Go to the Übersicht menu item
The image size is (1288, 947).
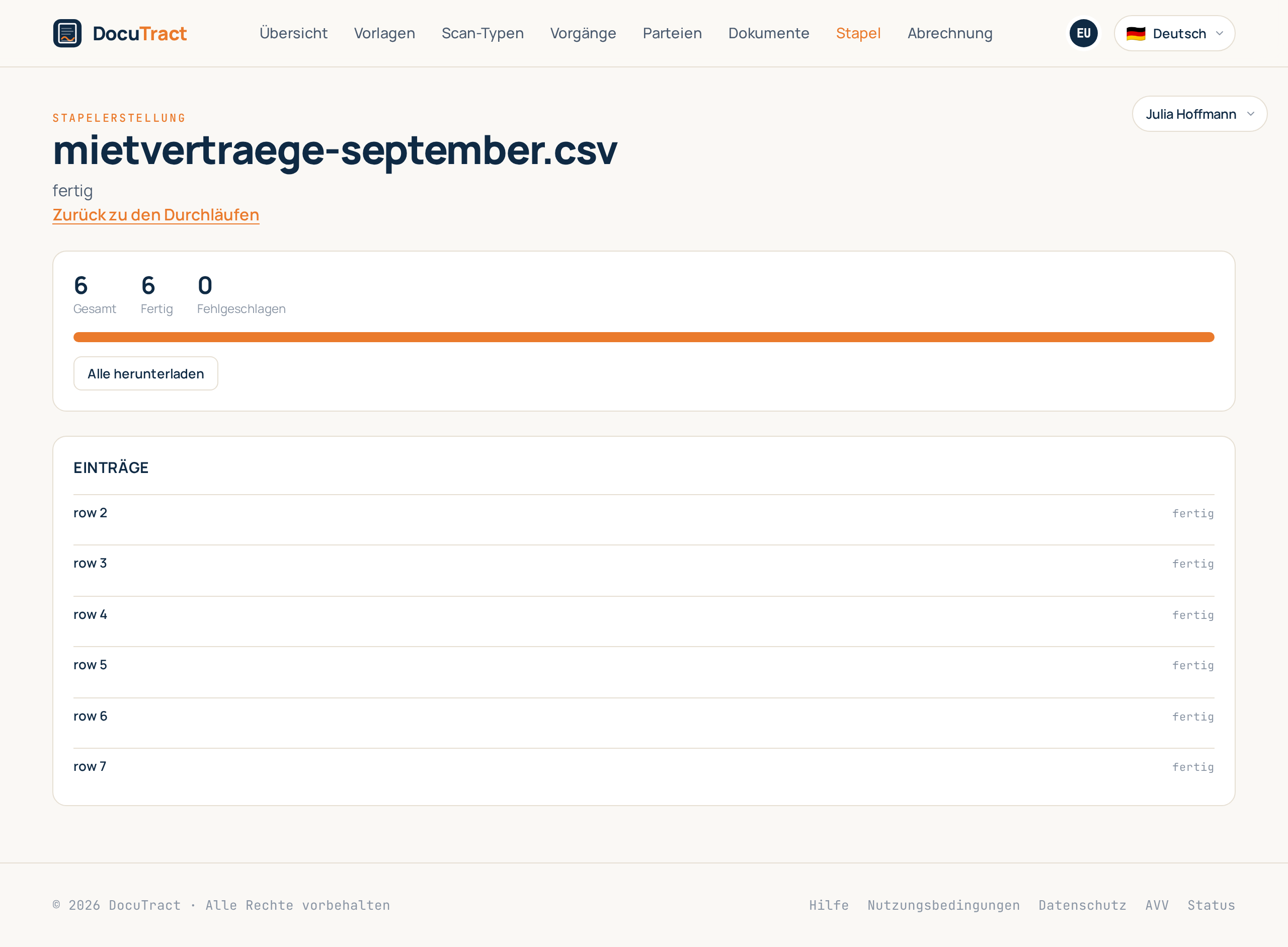click(293, 33)
